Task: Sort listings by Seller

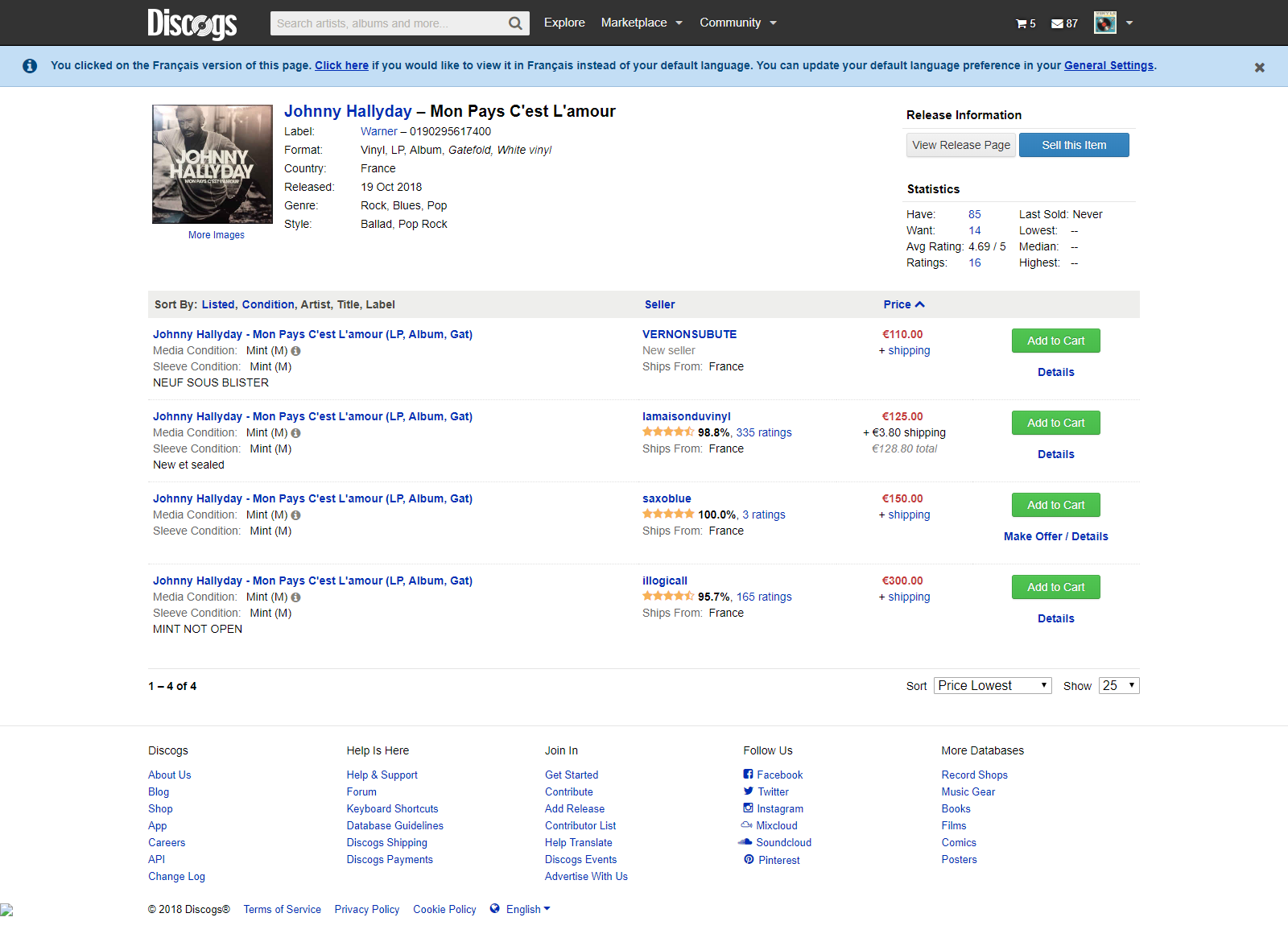Action: [659, 304]
